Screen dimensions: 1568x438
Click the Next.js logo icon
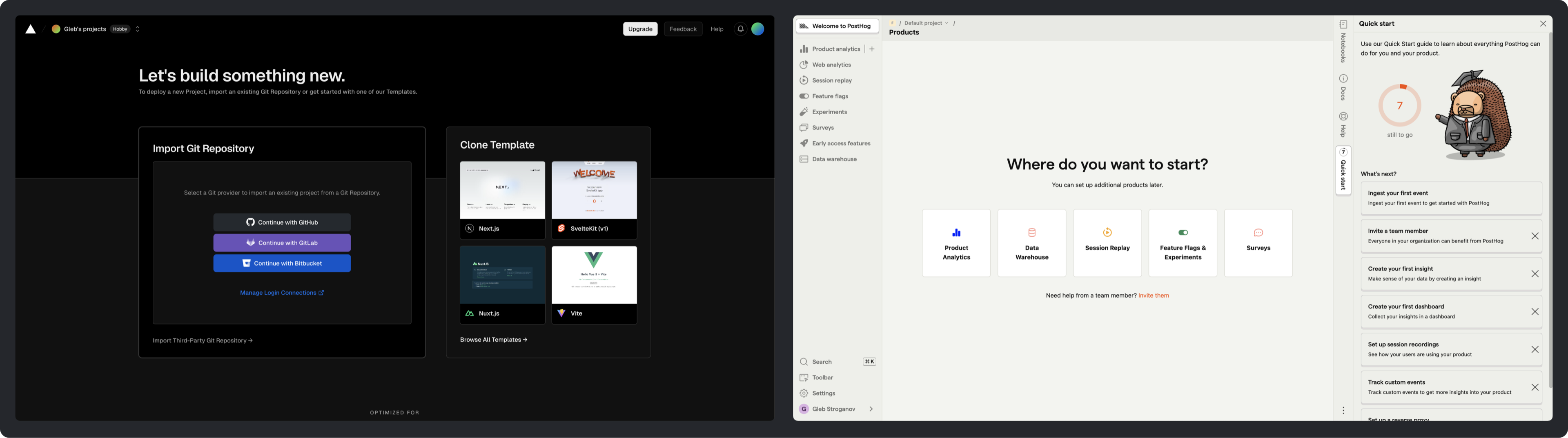click(x=469, y=229)
